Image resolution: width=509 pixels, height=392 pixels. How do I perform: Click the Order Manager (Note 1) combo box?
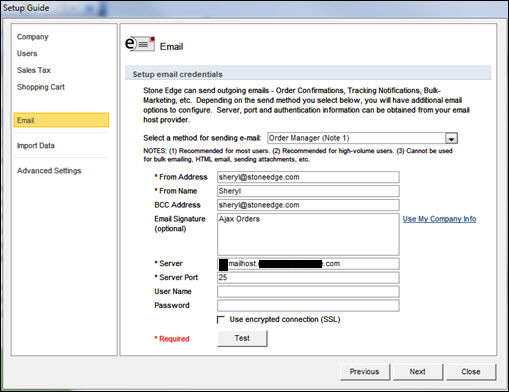pos(362,138)
